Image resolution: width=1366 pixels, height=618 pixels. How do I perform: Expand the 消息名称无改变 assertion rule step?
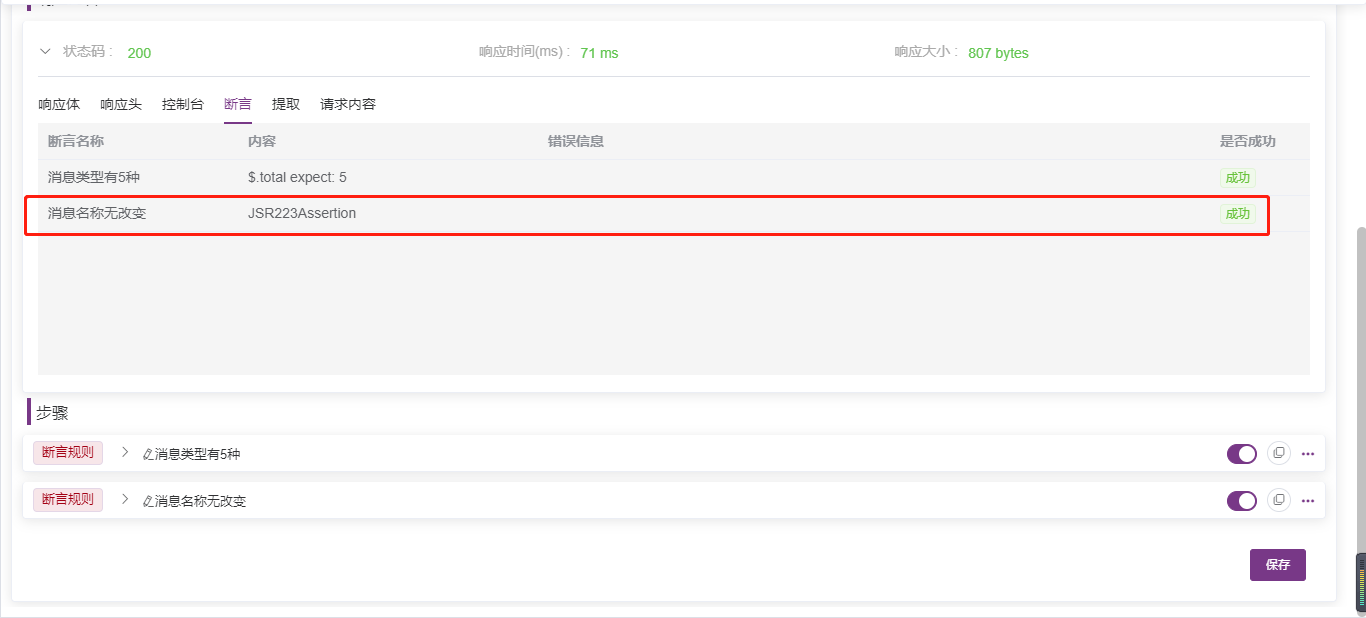pyautogui.click(x=124, y=500)
